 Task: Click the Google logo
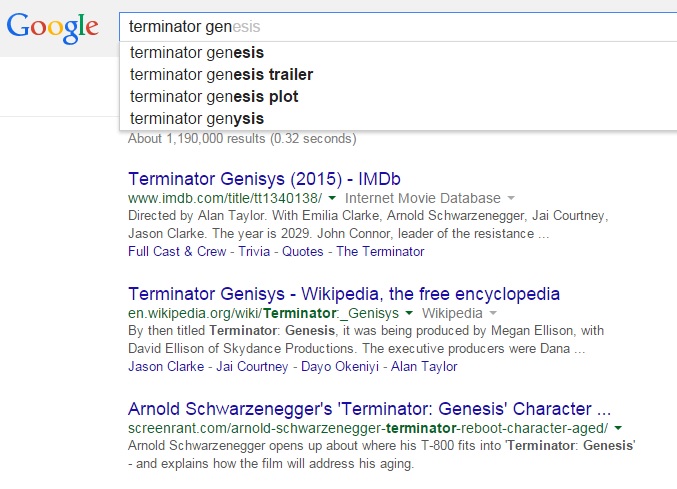tap(53, 28)
